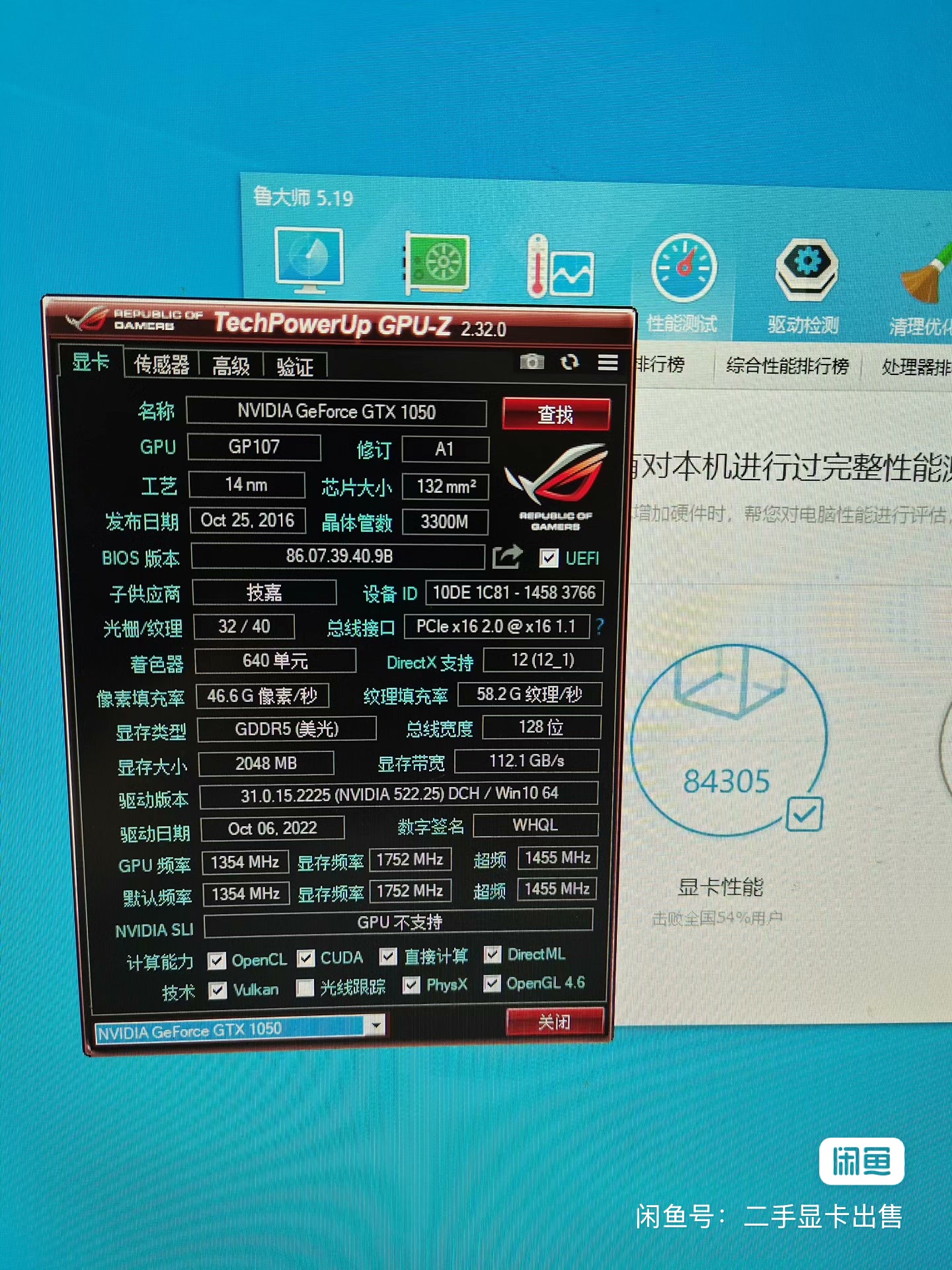Viewport: 952px width, 1270px height.
Task: Open the 处理器排行榜 tab in 鲁大师
Action: click(916, 367)
